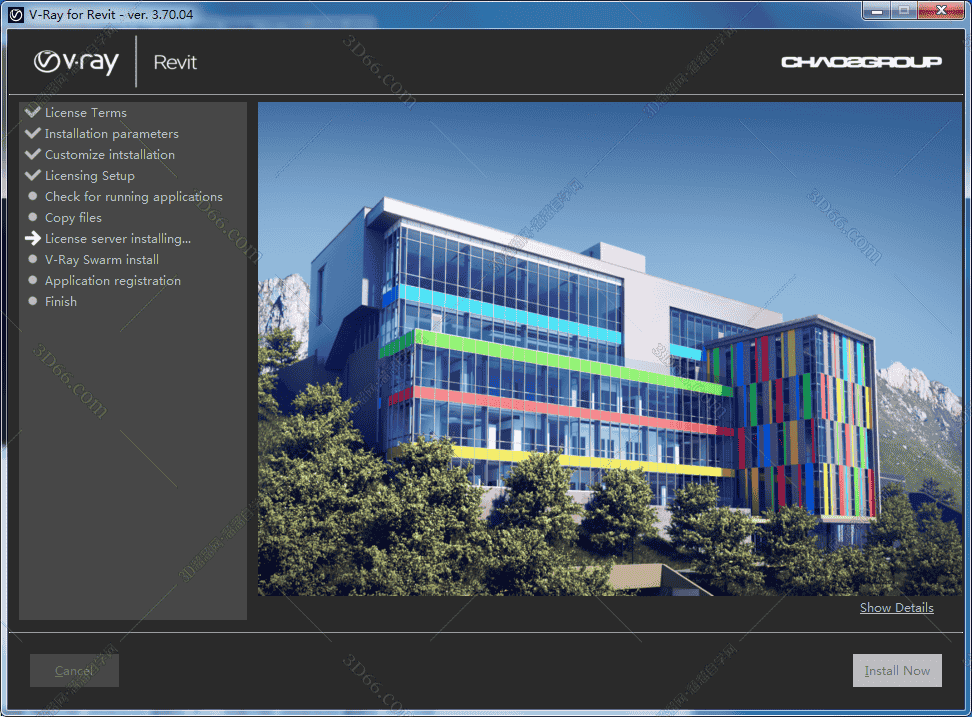Click the V-Ray title bar app icon
The image size is (972, 717).
click(15, 14)
